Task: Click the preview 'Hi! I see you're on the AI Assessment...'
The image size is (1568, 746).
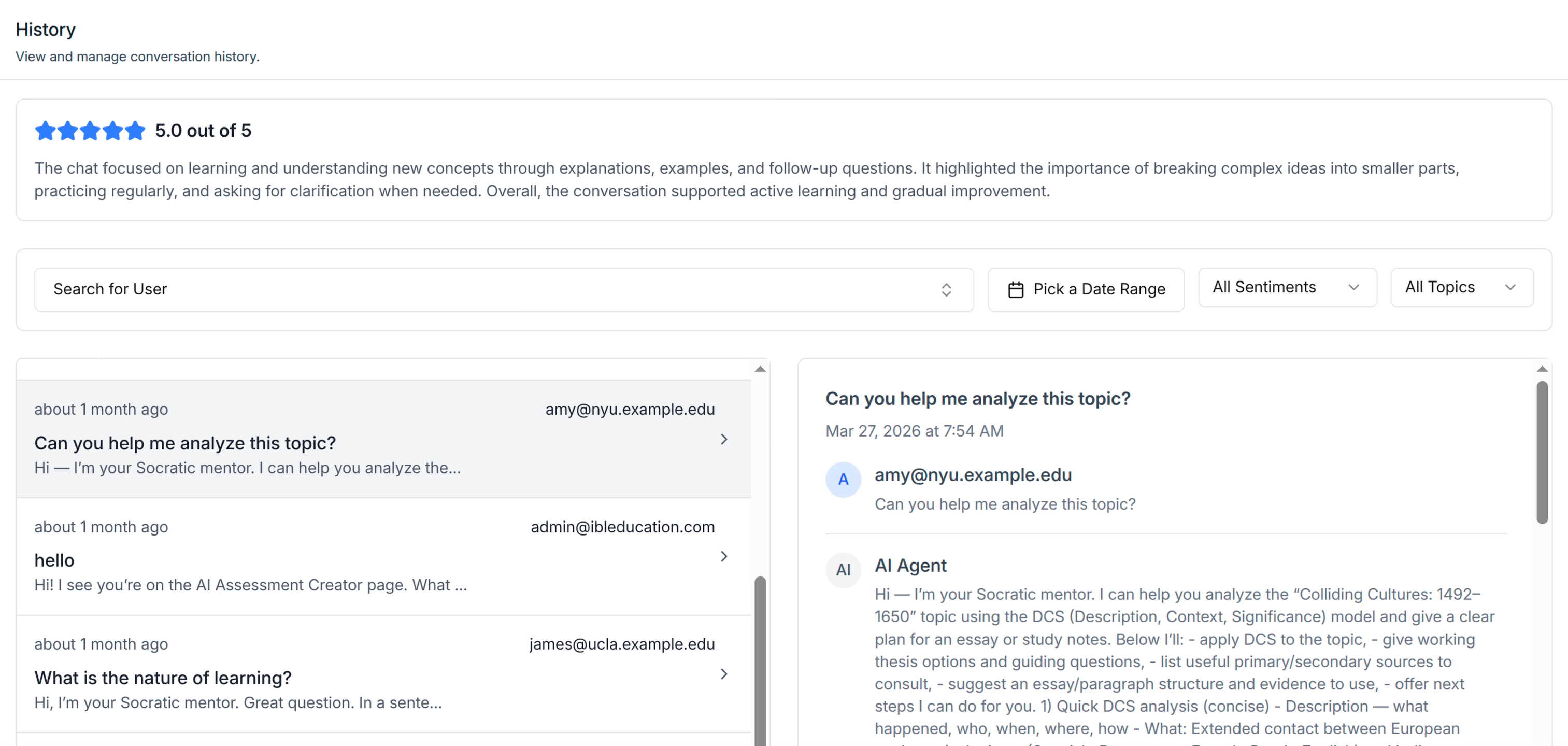Action: (251, 585)
